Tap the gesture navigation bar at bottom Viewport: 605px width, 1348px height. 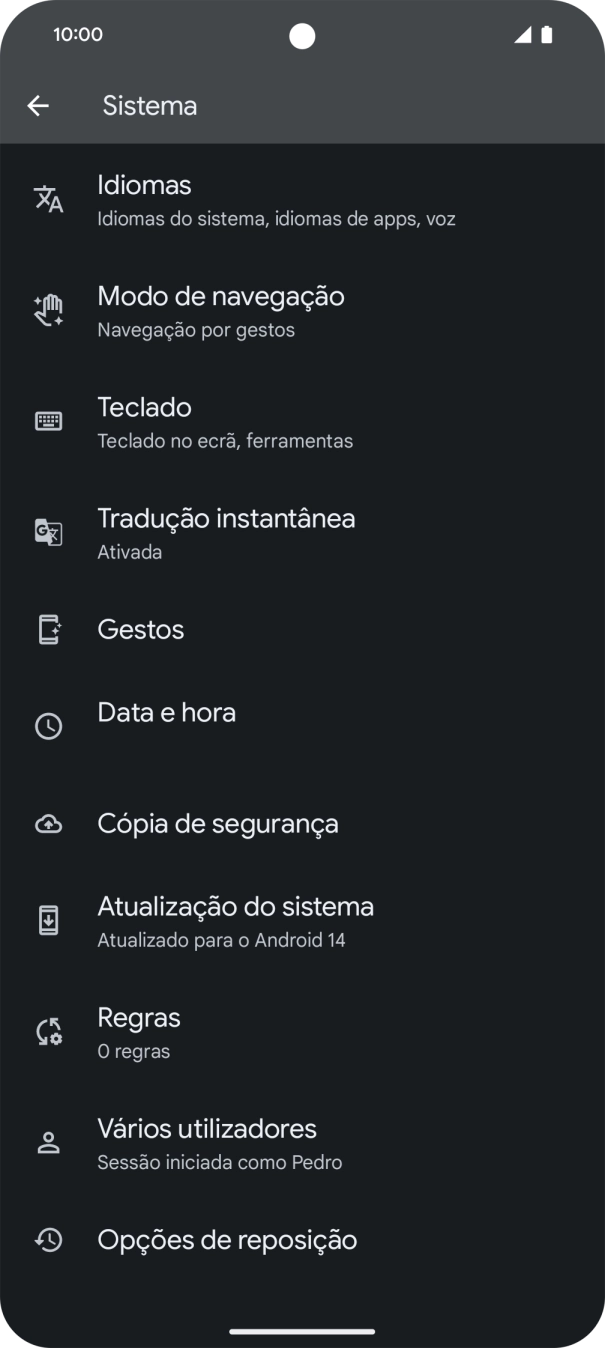tap(302, 1330)
